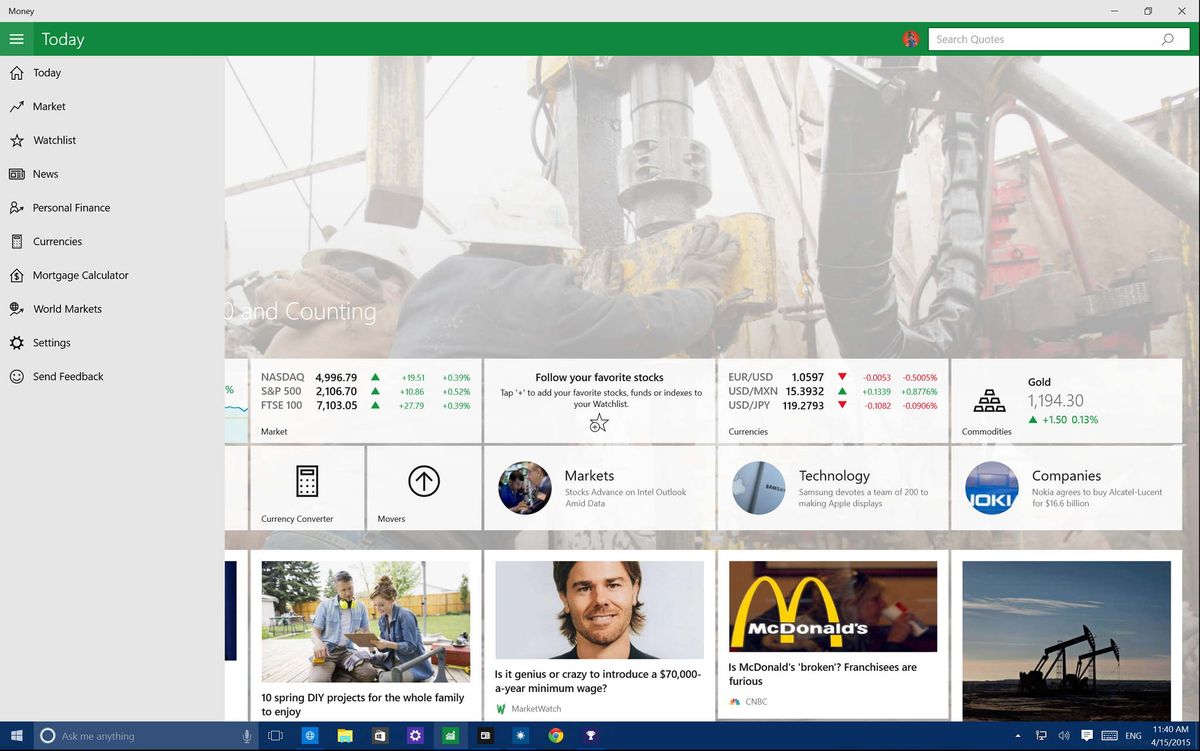Click the search magnifier icon
This screenshot has width=1200, height=751.
click(x=1167, y=38)
